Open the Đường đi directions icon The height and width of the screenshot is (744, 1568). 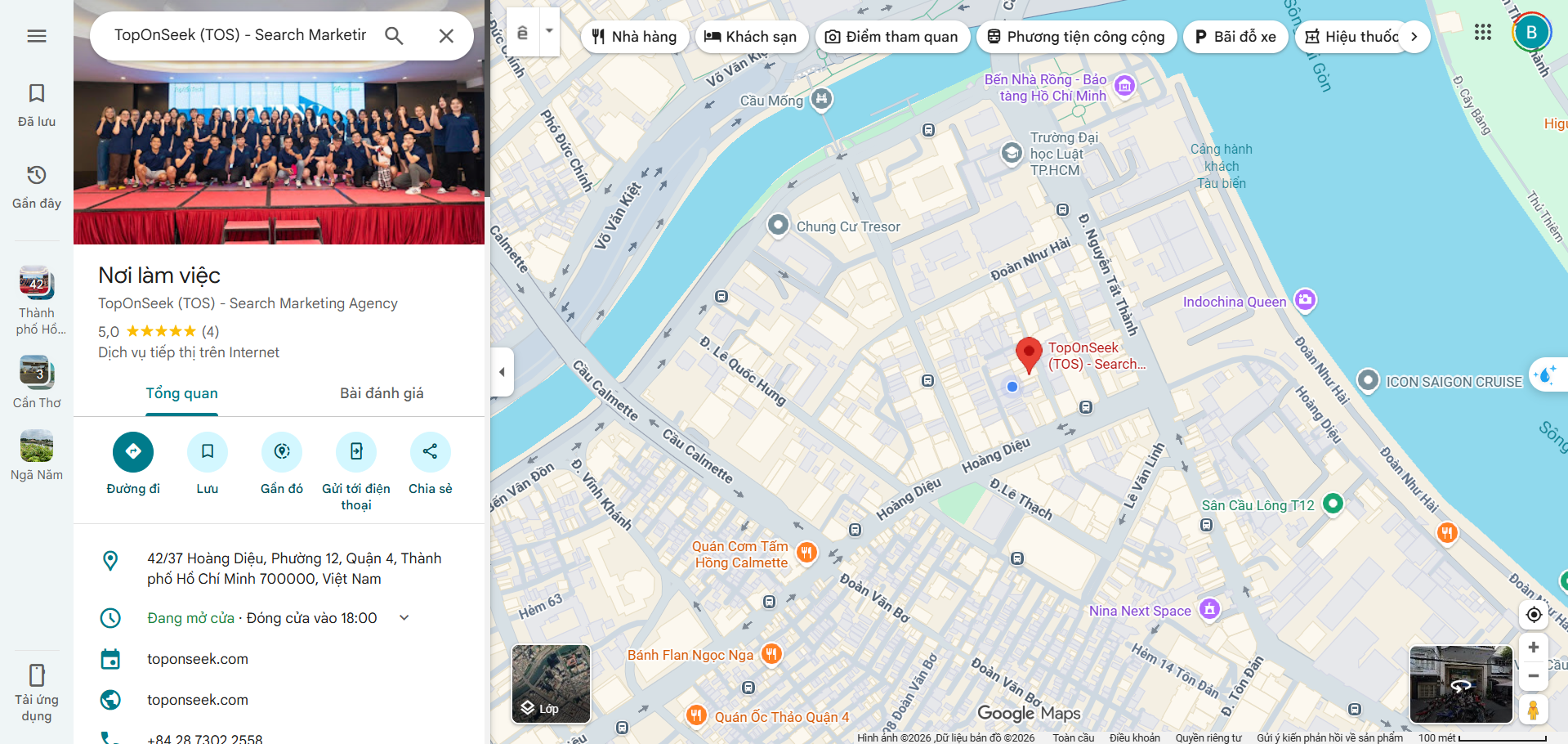click(133, 451)
